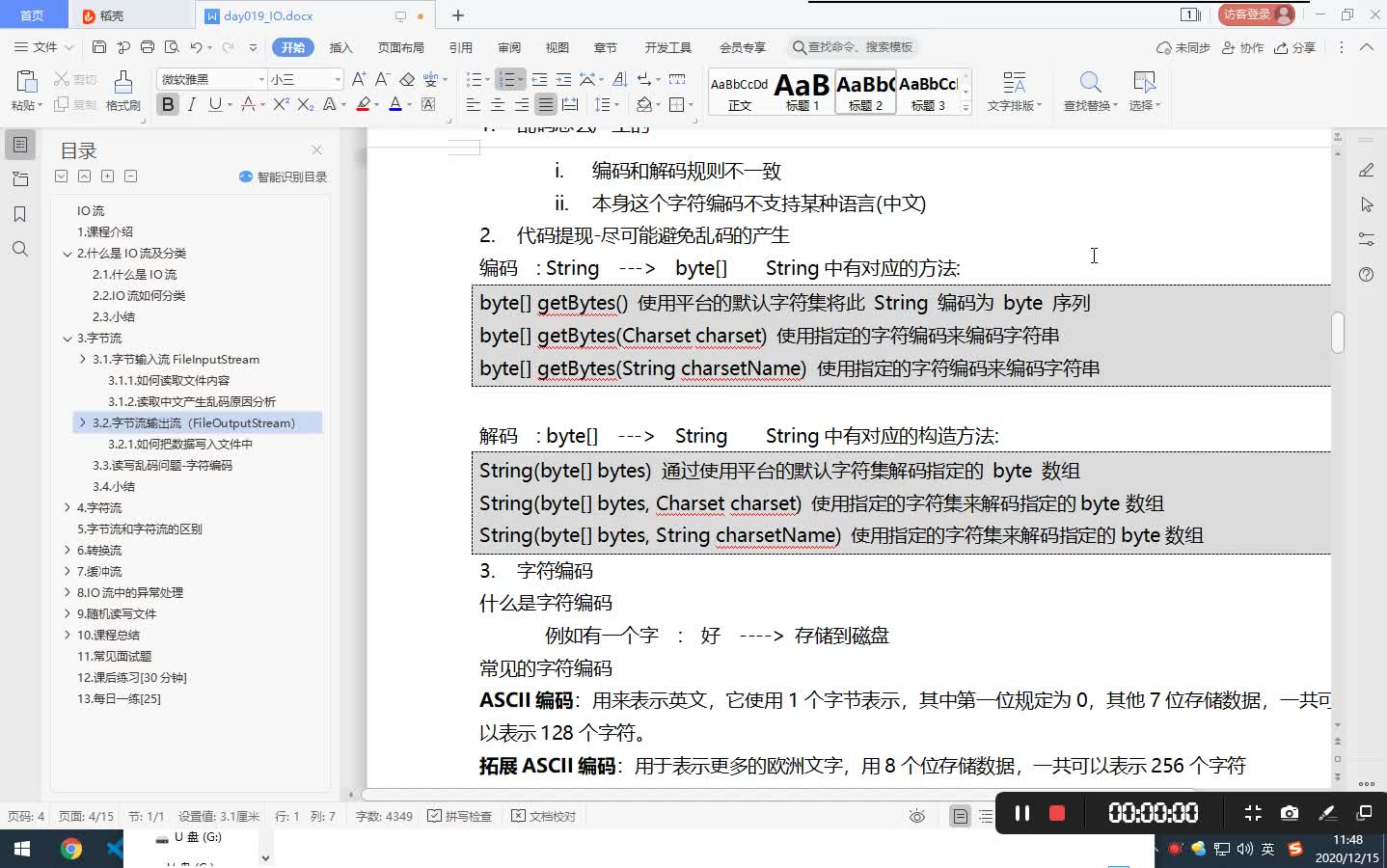Clear formatting with the eraser icon

tap(407, 79)
